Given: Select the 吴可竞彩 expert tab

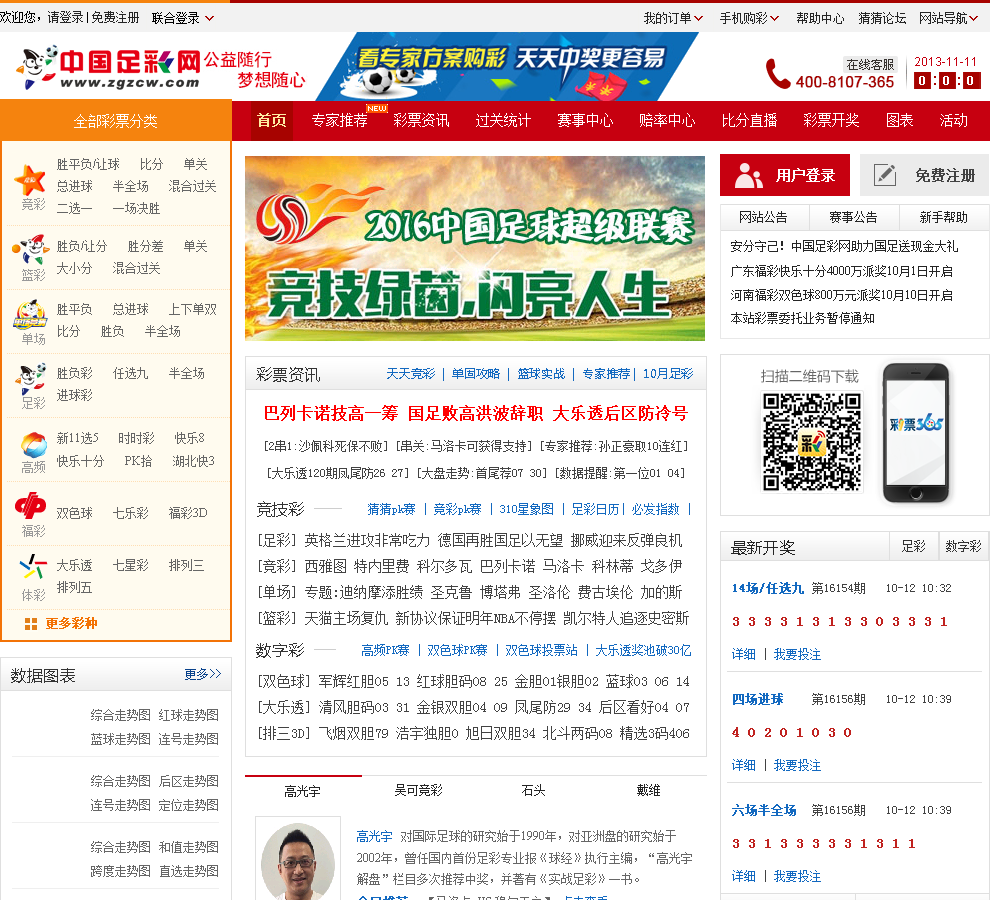Looking at the screenshot, I should (419, 790).
